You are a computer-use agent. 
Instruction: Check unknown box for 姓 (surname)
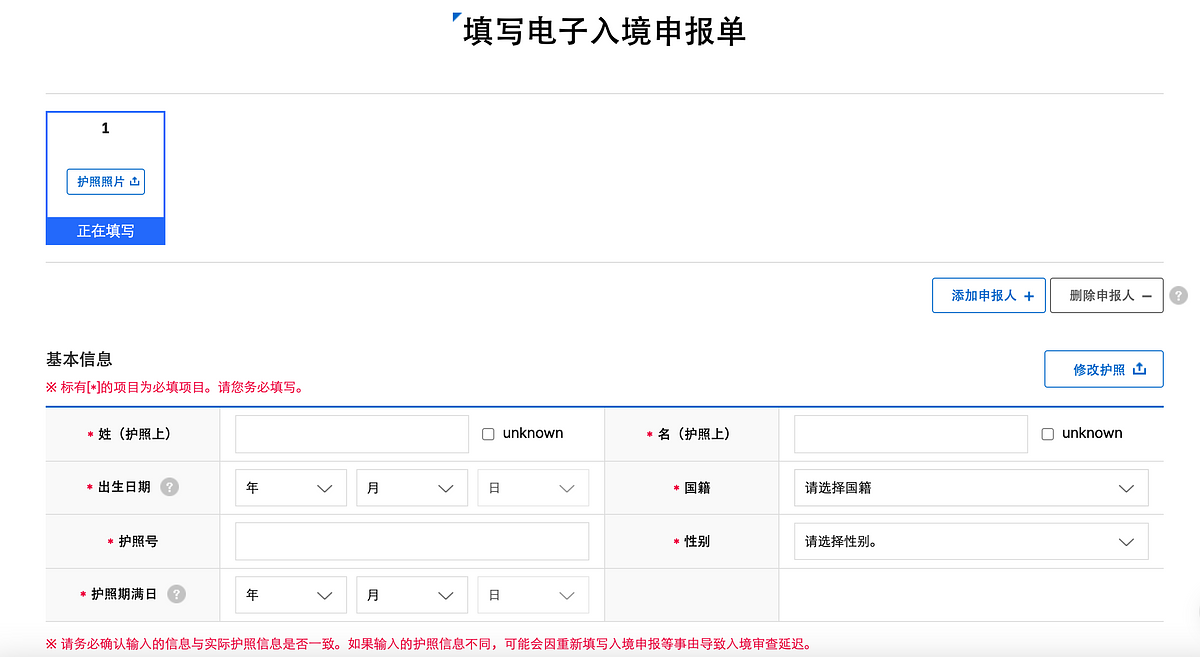(488, 434)
